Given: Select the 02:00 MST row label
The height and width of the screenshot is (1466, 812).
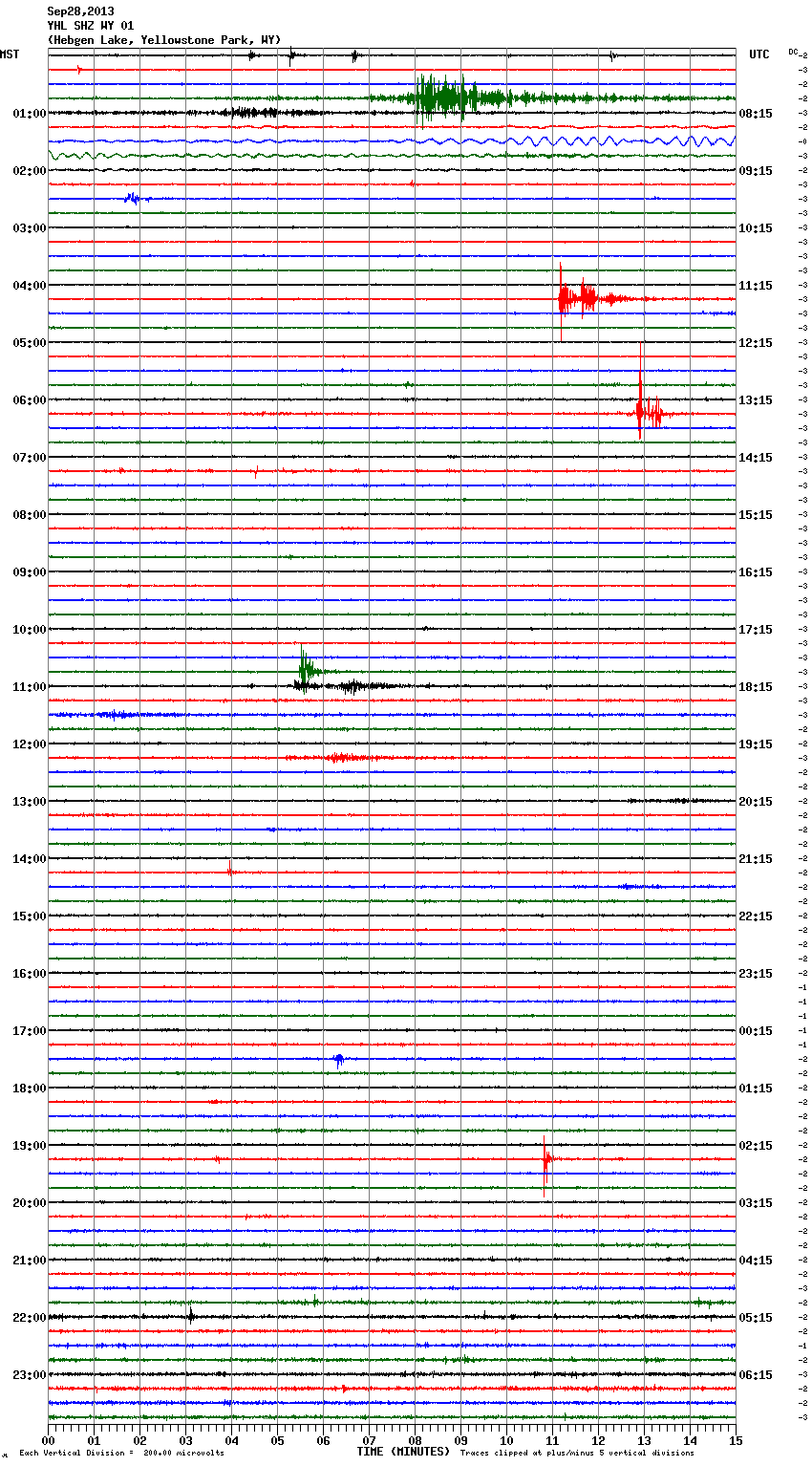Looking at the screenshot, I should (x=30, y=171).
